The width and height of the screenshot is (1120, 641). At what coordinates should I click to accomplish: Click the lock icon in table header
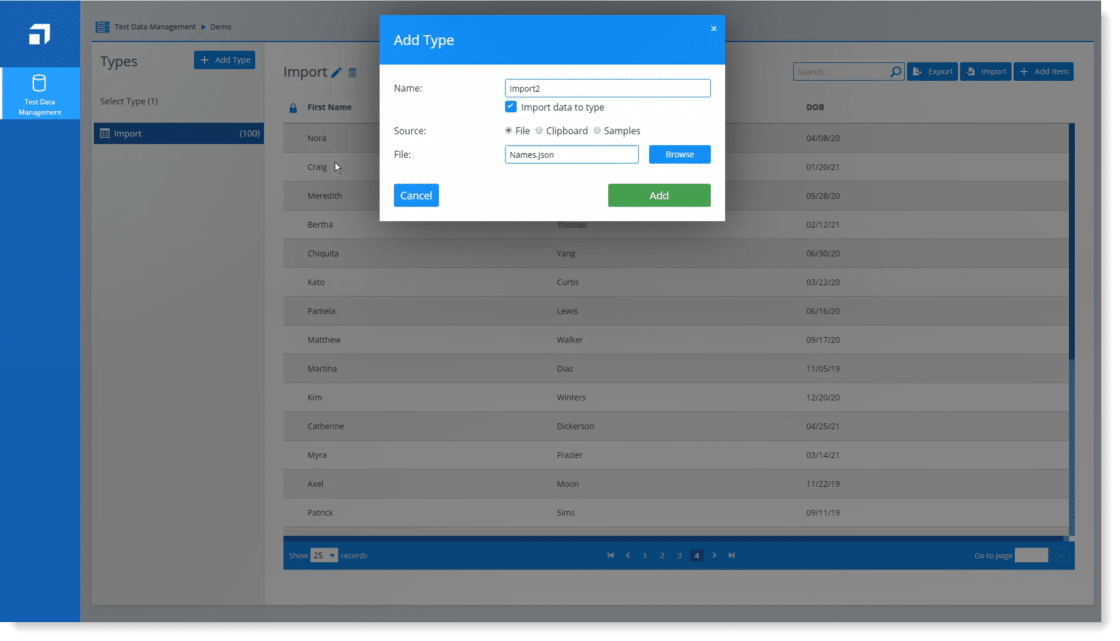(293, 108)
